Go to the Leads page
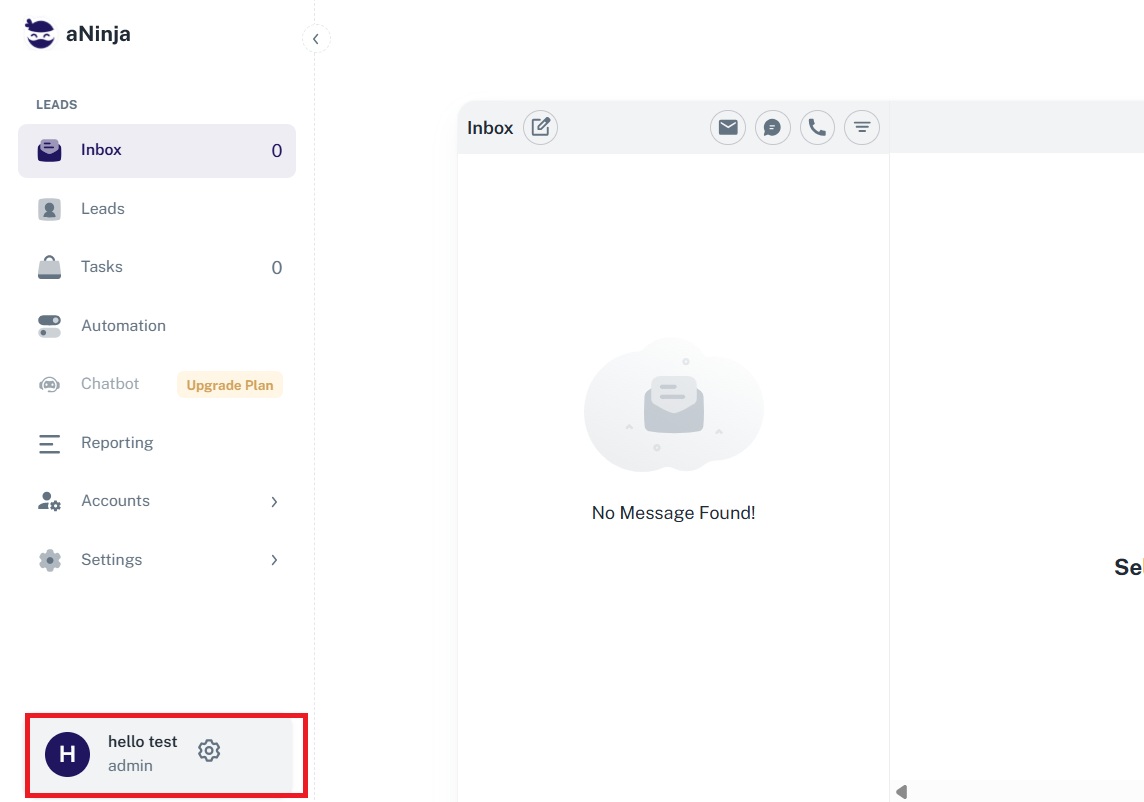Screen dimensions: 1144x802 [x=102, y=209]
